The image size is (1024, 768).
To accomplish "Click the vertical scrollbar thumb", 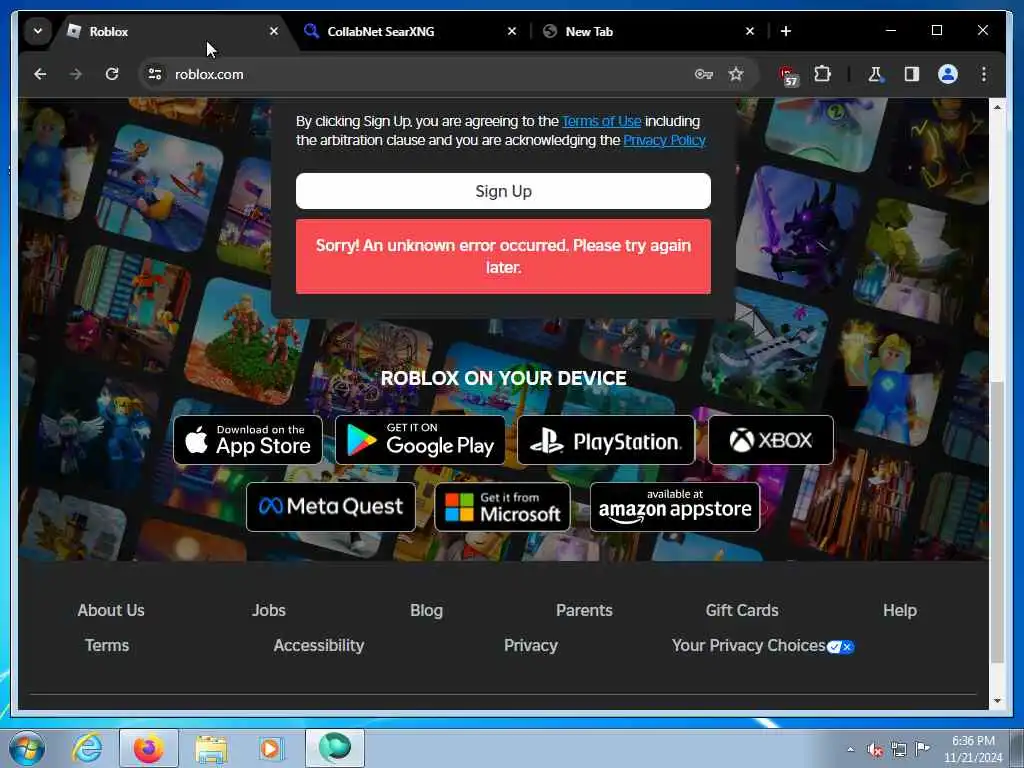I will [x=997, y=522].
